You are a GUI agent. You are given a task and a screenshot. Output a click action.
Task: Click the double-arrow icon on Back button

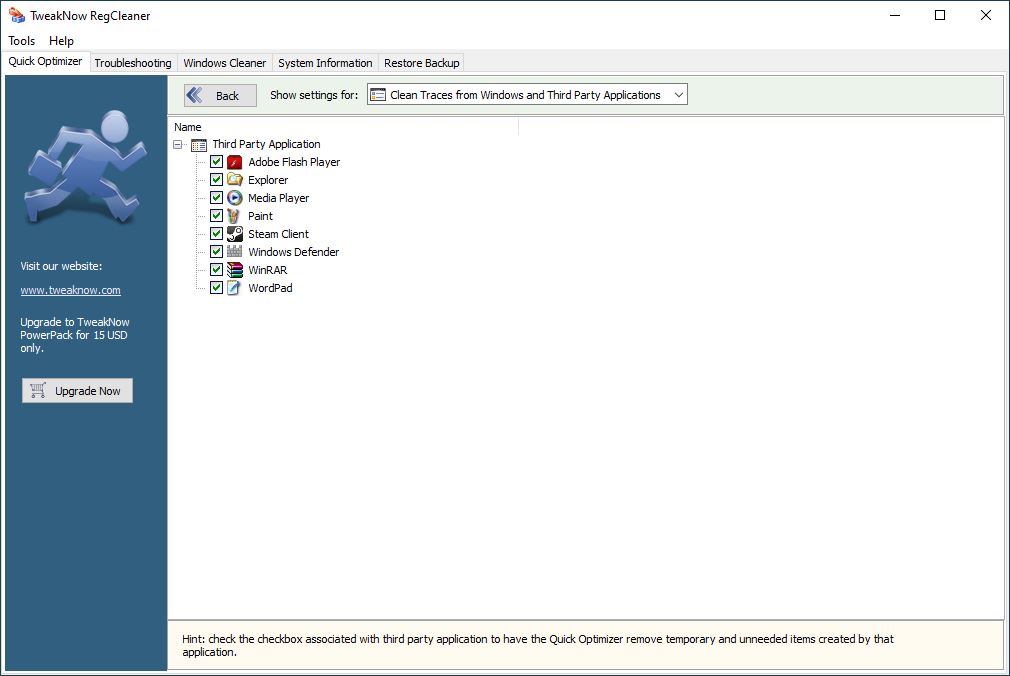click(x=195, y=95)
